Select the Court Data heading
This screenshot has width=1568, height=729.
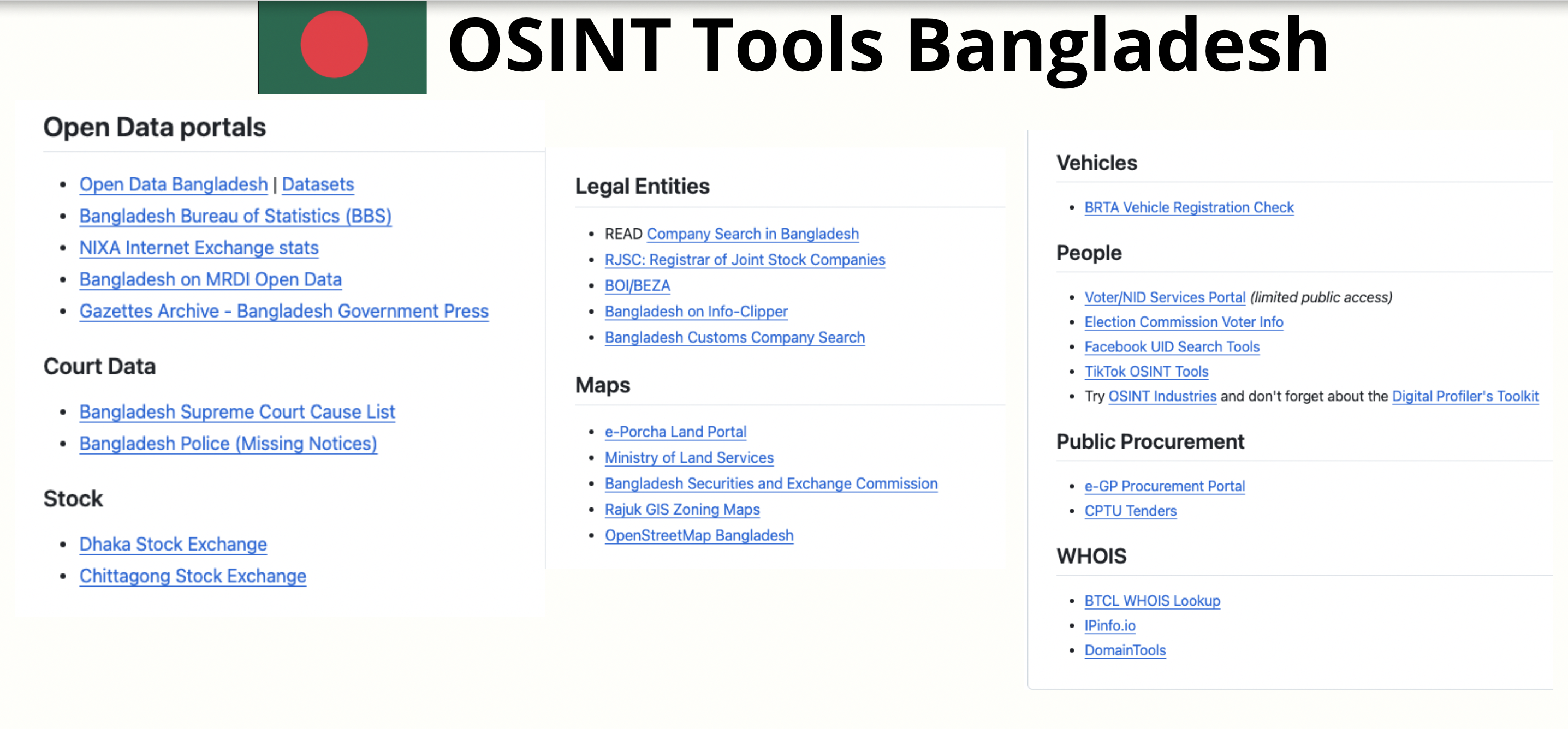pyautogui.click(x=100, y=367)
